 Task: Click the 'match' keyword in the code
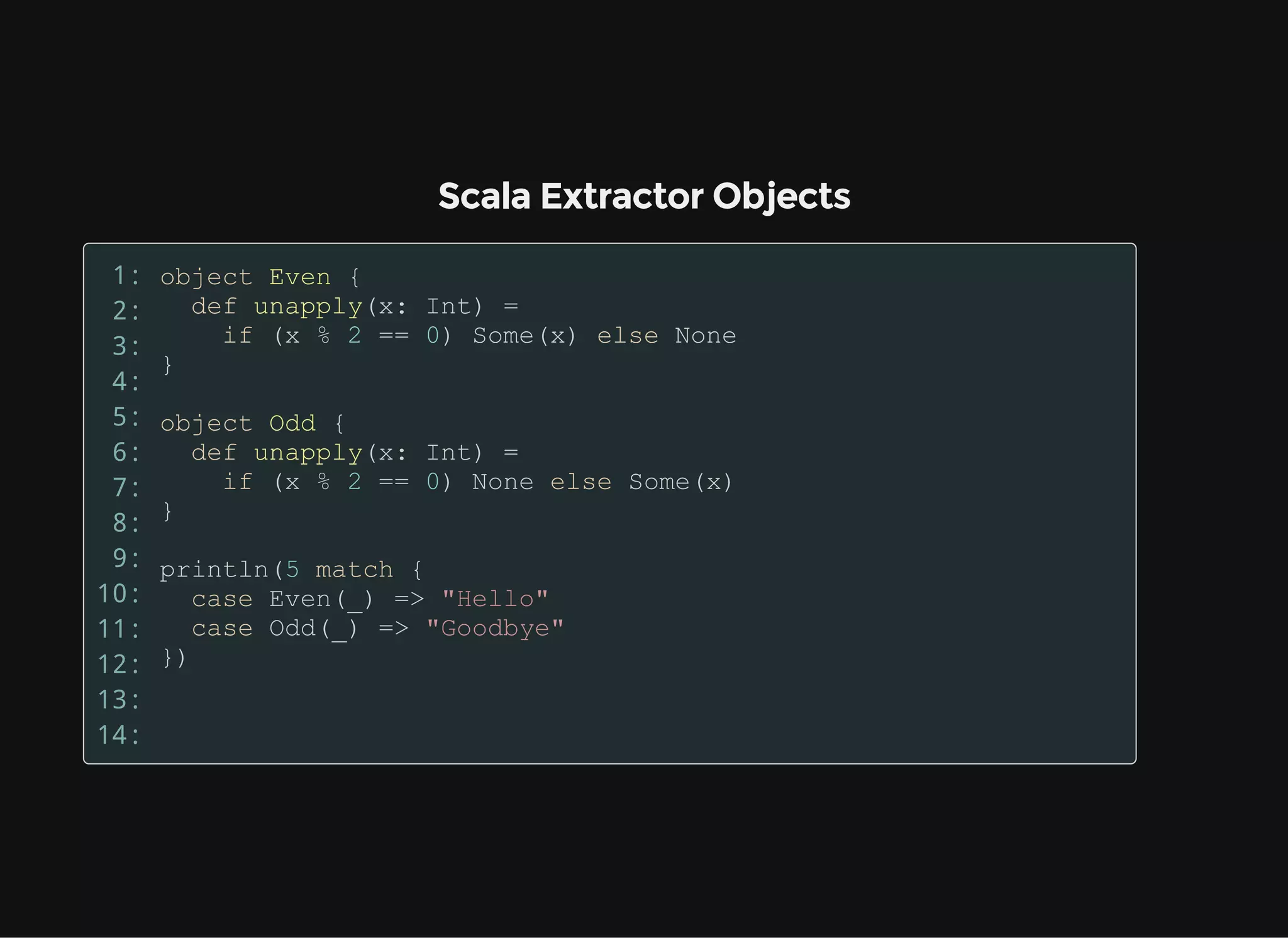(x=353, y=570)
